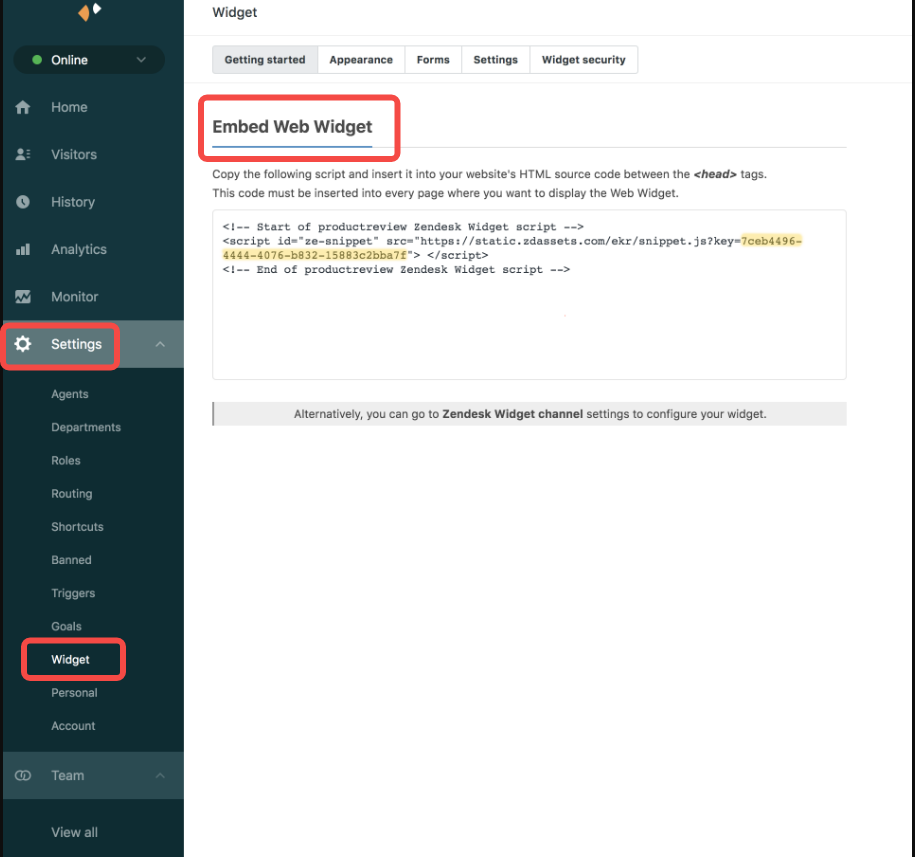The height and width of the screenshot is (857, 915).
Task: Click the Embed Web Widget heading
Action: coord(292,127)
